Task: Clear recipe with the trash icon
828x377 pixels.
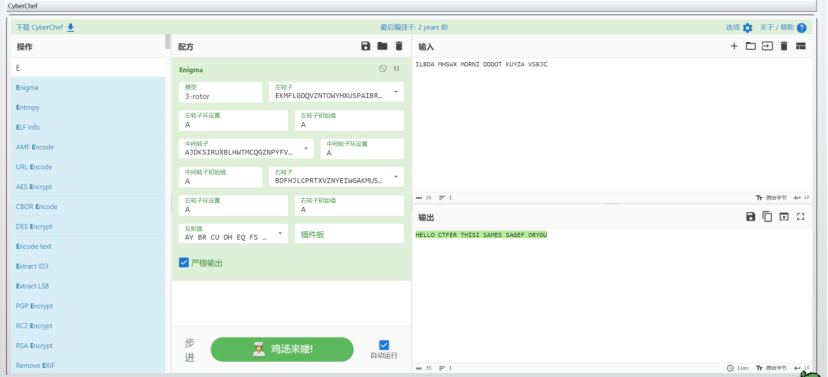Action: click(399, 46)
